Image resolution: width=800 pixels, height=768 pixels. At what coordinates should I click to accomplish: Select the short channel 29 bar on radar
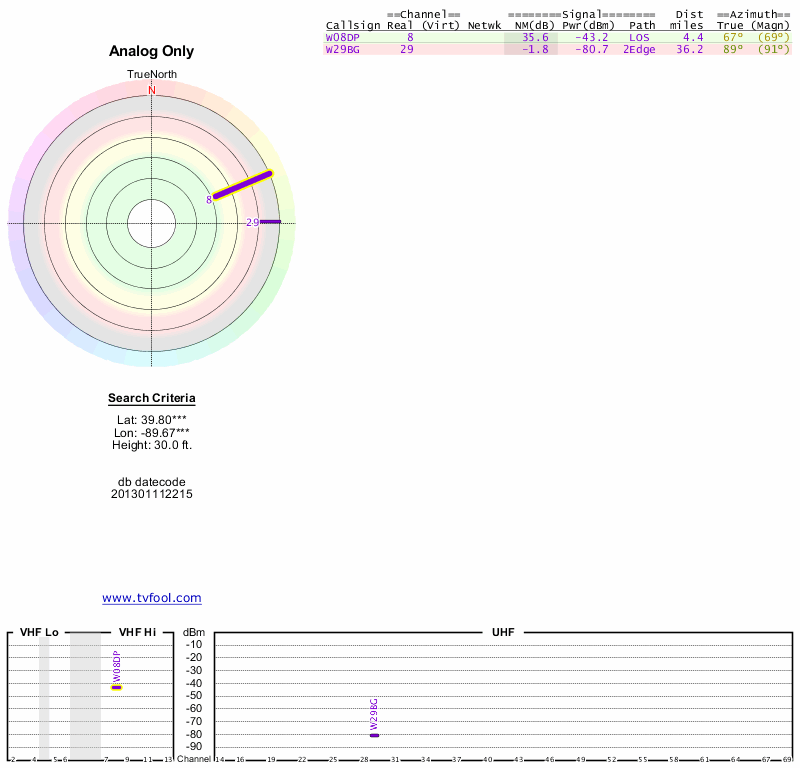click(271, 222)
